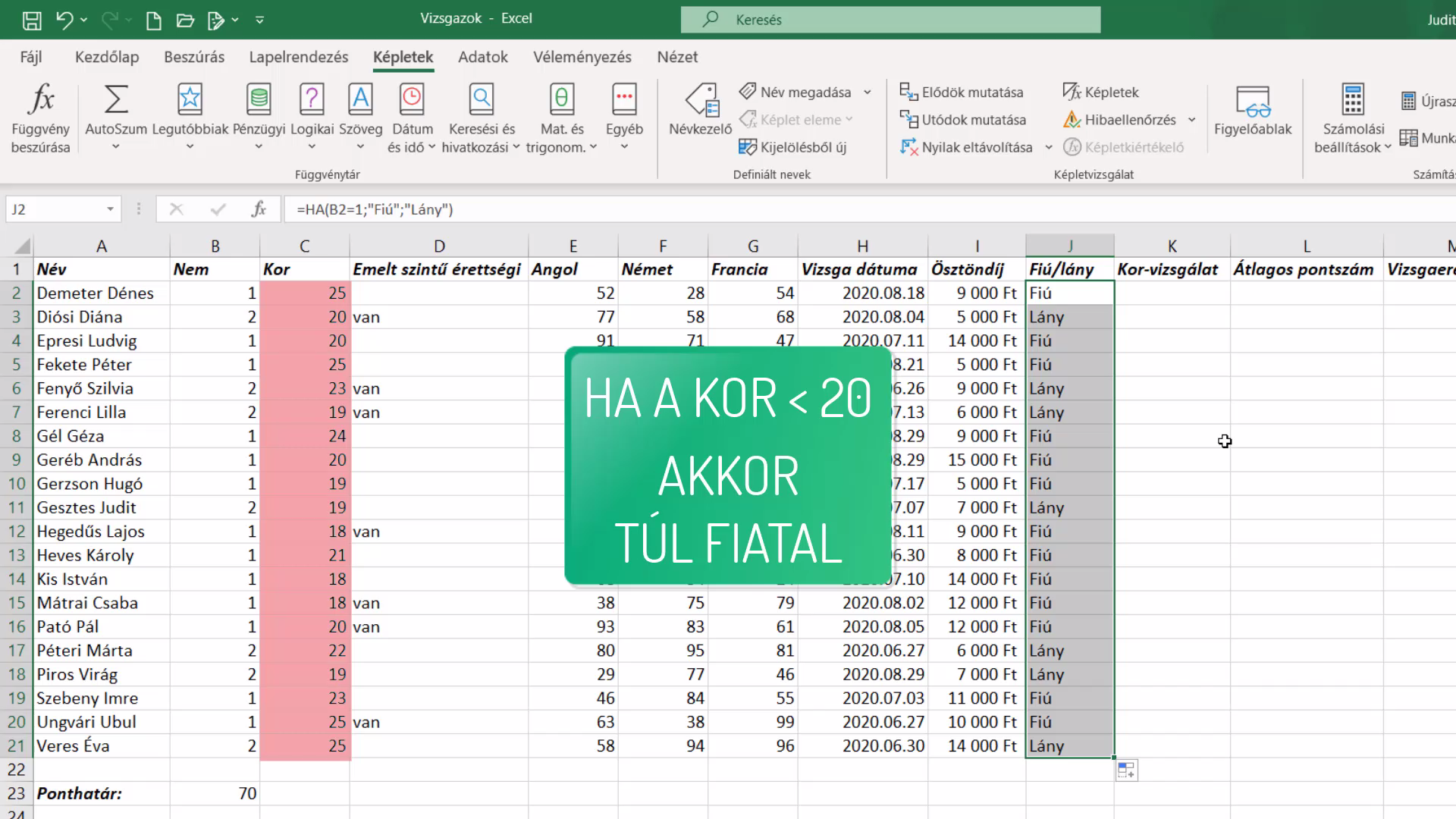Click the AutoSzum sigma icon
The image size is (1456, 819).
116,99
